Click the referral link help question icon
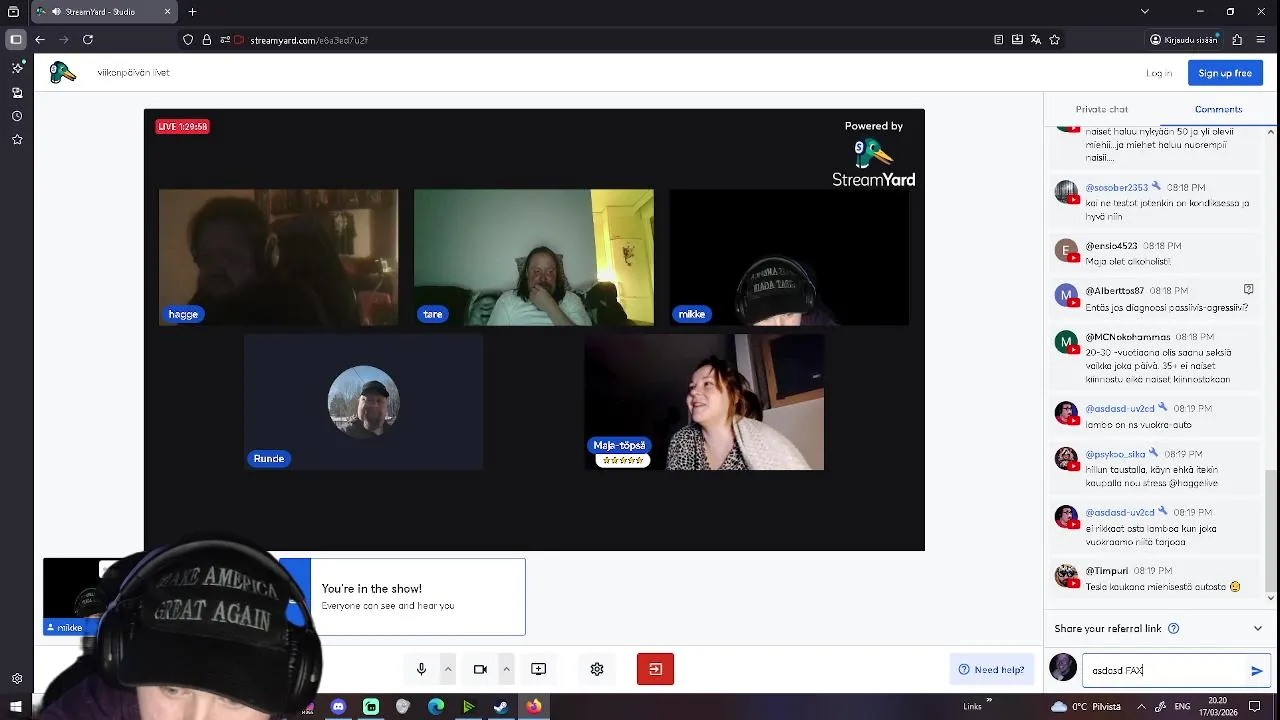Viewport: 1280px width, 720px height. [x=1174, y=629]
